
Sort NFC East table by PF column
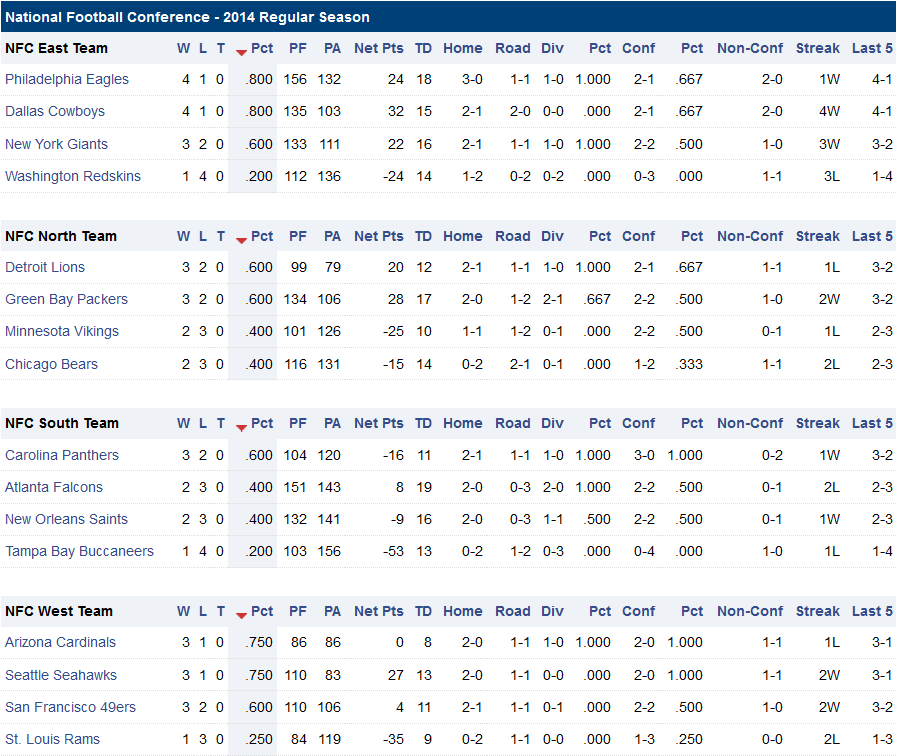pos(298,48)
